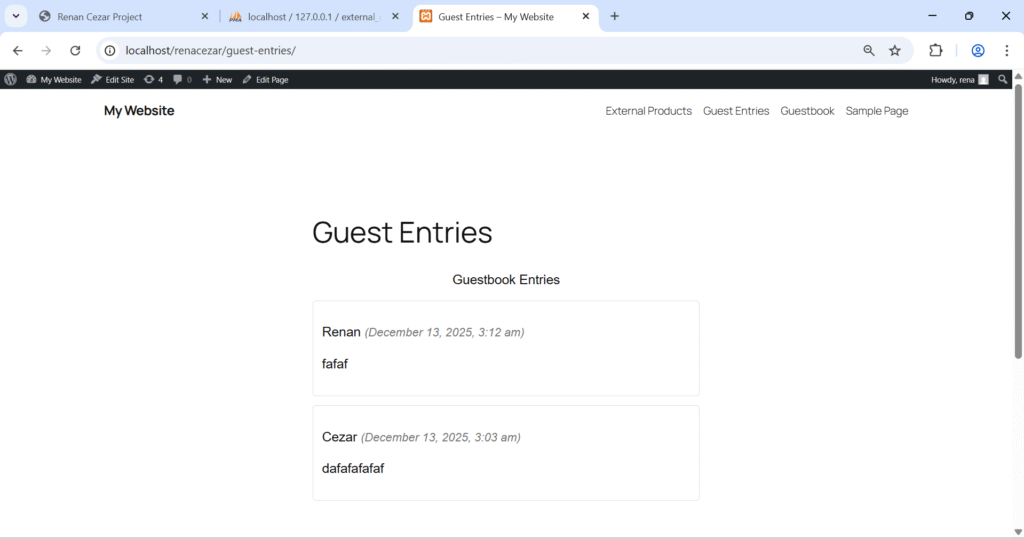Go to External Products page link

coord(648,111)
